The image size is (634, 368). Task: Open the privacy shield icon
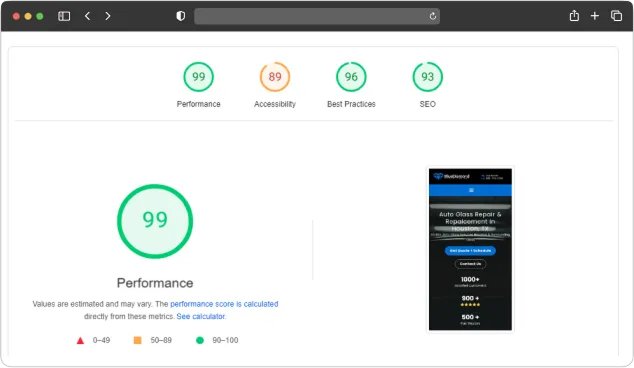click(x=181, y=16)
